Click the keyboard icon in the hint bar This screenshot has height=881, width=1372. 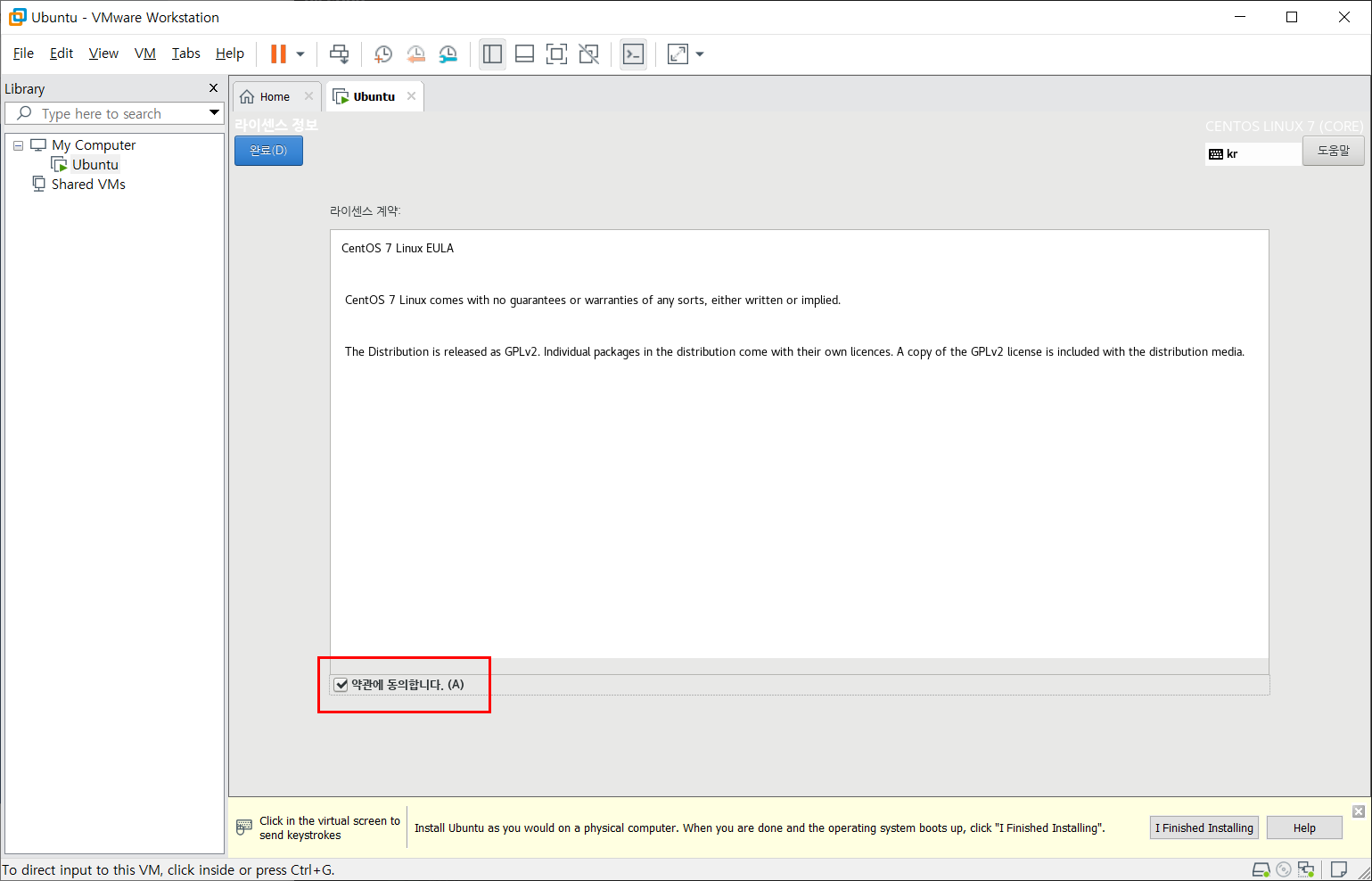(244, 827)
